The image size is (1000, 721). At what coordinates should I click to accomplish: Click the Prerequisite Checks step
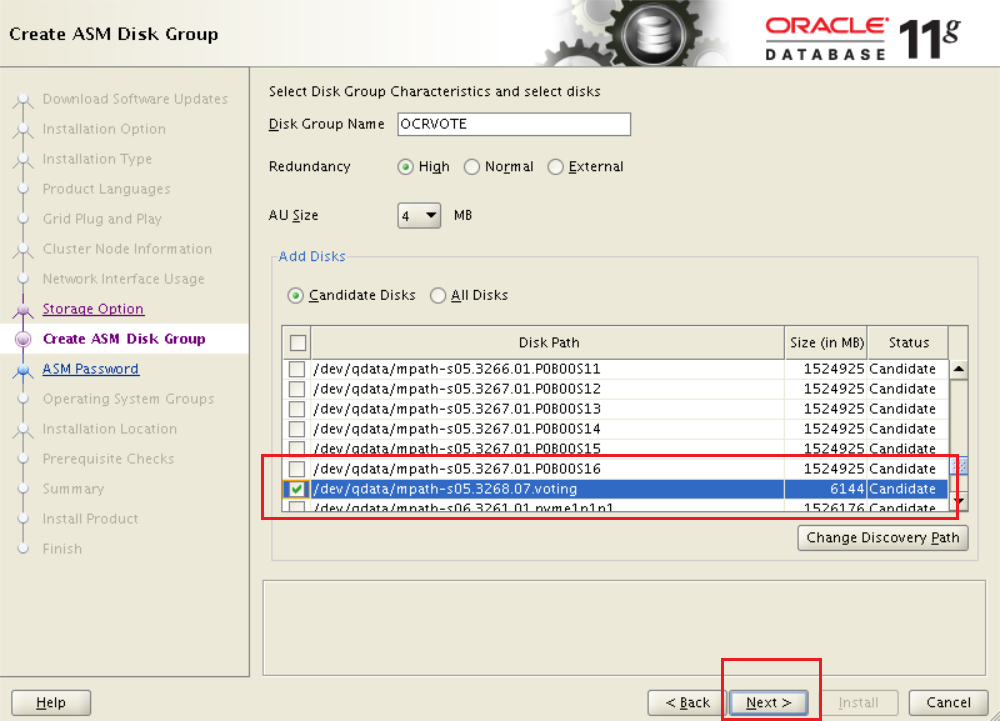click(108, 459)
